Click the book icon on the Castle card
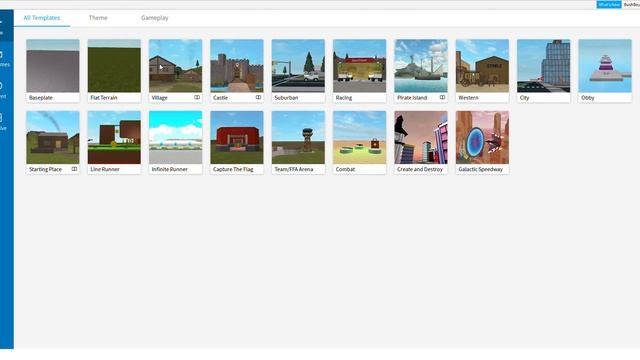Image resolution: width=640 pixels, height=360 pixels. (258, 98)
